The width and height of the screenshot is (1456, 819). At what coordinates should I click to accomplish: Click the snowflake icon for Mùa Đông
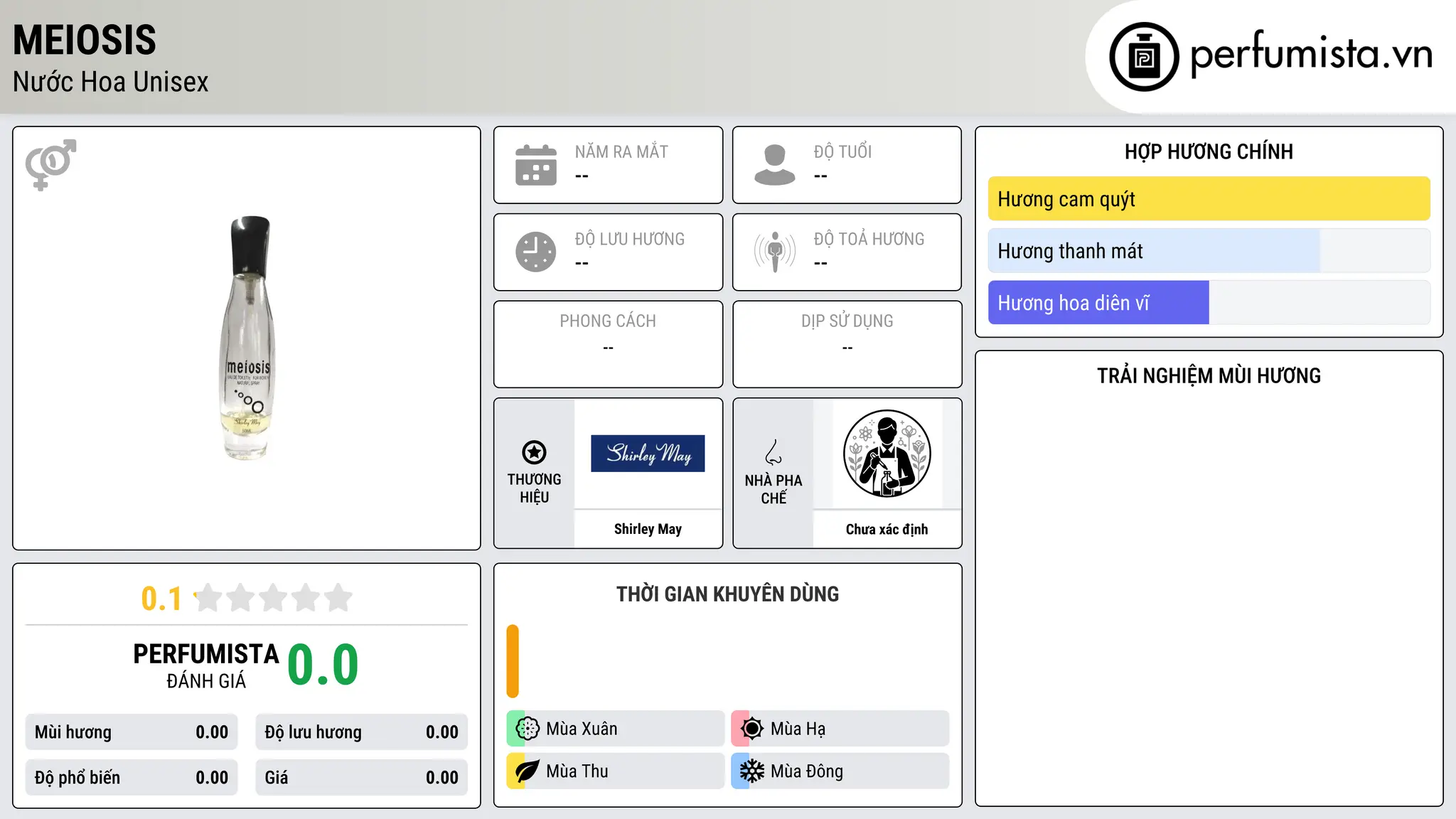point(752,771)
